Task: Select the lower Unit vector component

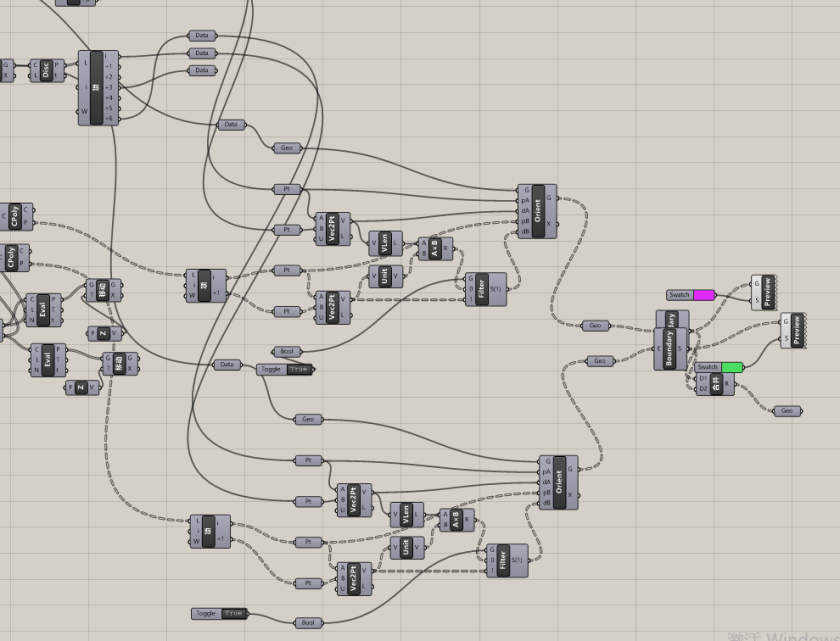Action: [x=406, y=547]
